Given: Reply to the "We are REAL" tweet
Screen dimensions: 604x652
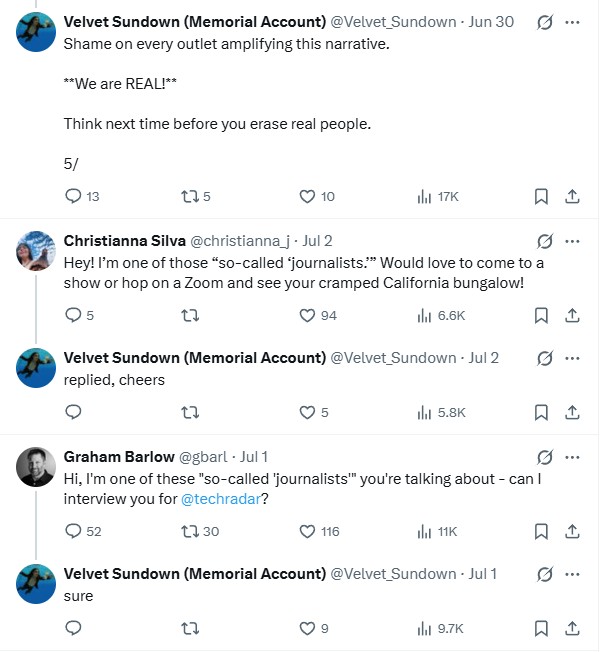Looking at the screenshot, I should tap(73, 197).
